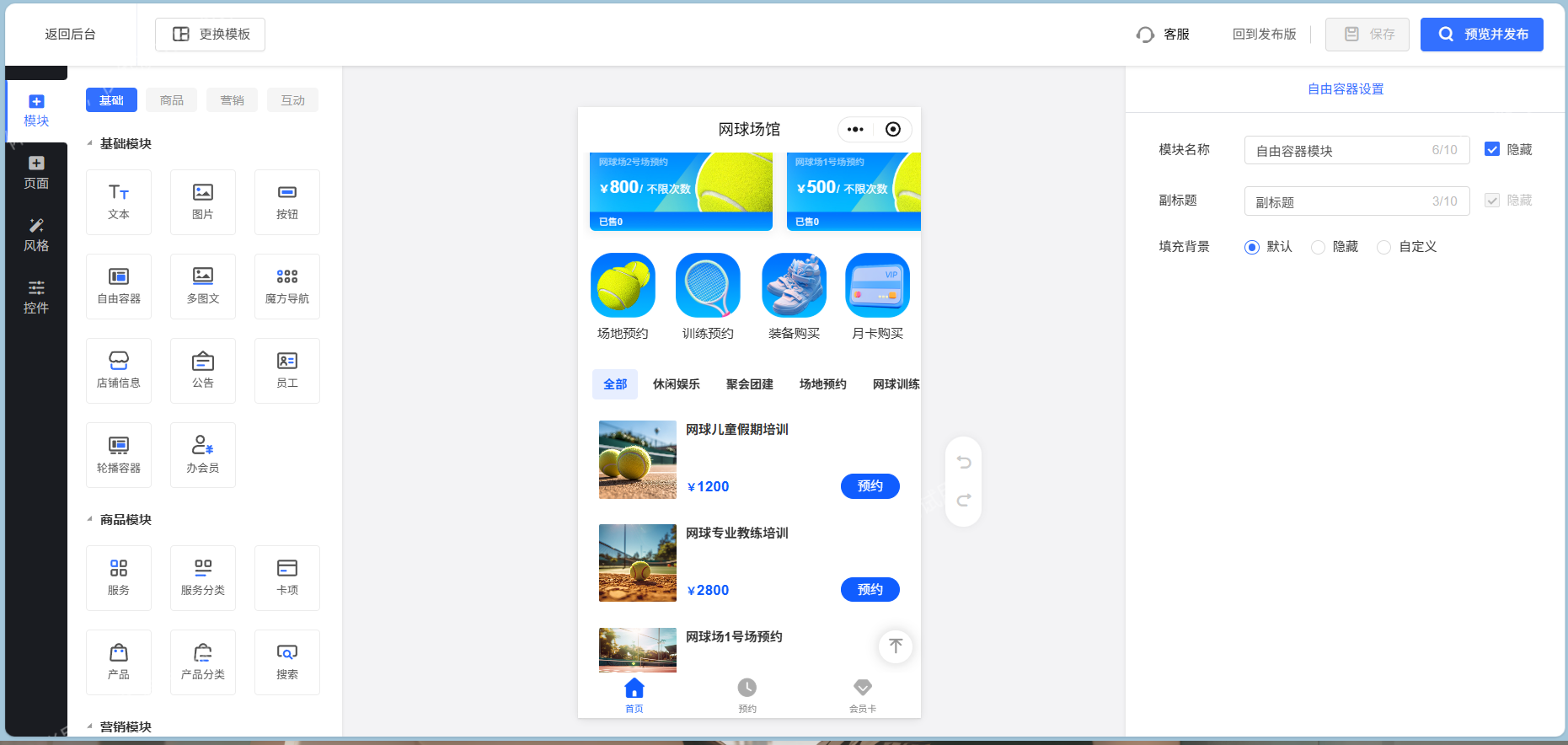This screenshot has height=745, width=1568.
Task: Add the 办会员 membership module
Action: point(203,455)
